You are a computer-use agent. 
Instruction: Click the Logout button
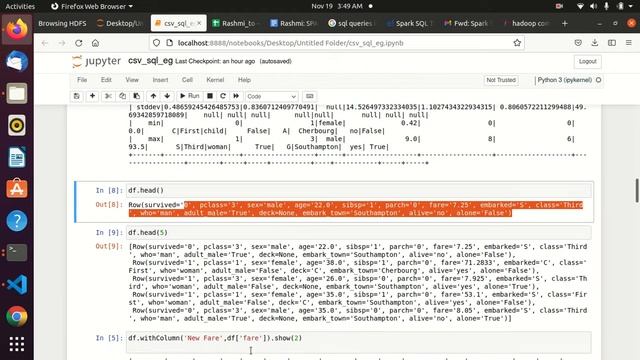coord(587,61)
